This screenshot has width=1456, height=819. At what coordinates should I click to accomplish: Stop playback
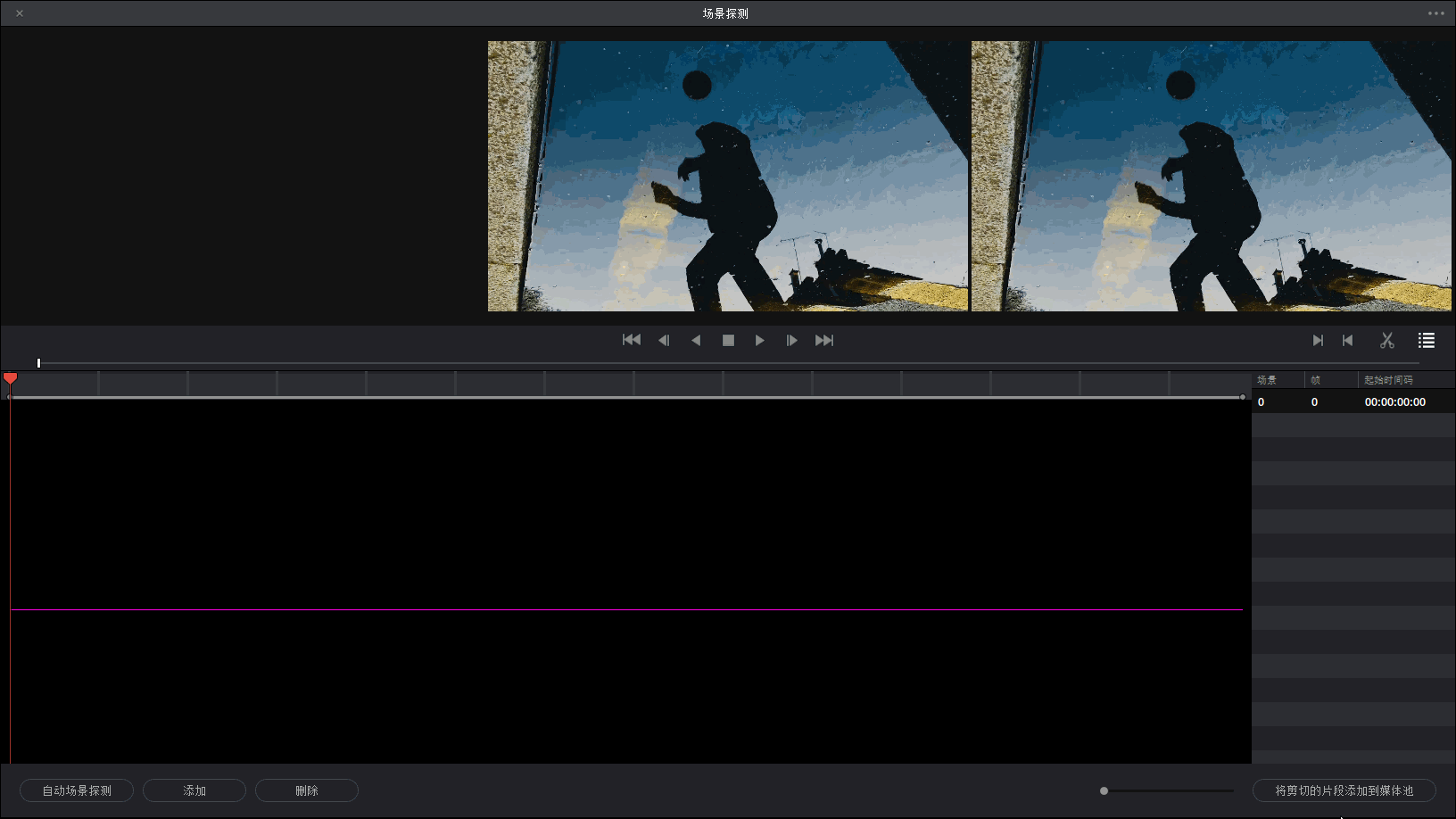tap(728, 340)
